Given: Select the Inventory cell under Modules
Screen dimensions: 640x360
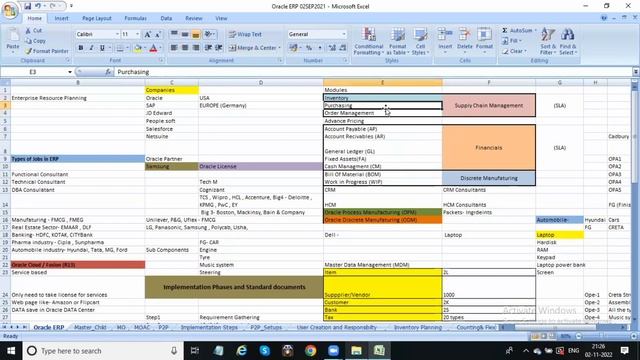Looking at the screenshot, I should pos(382,98).
